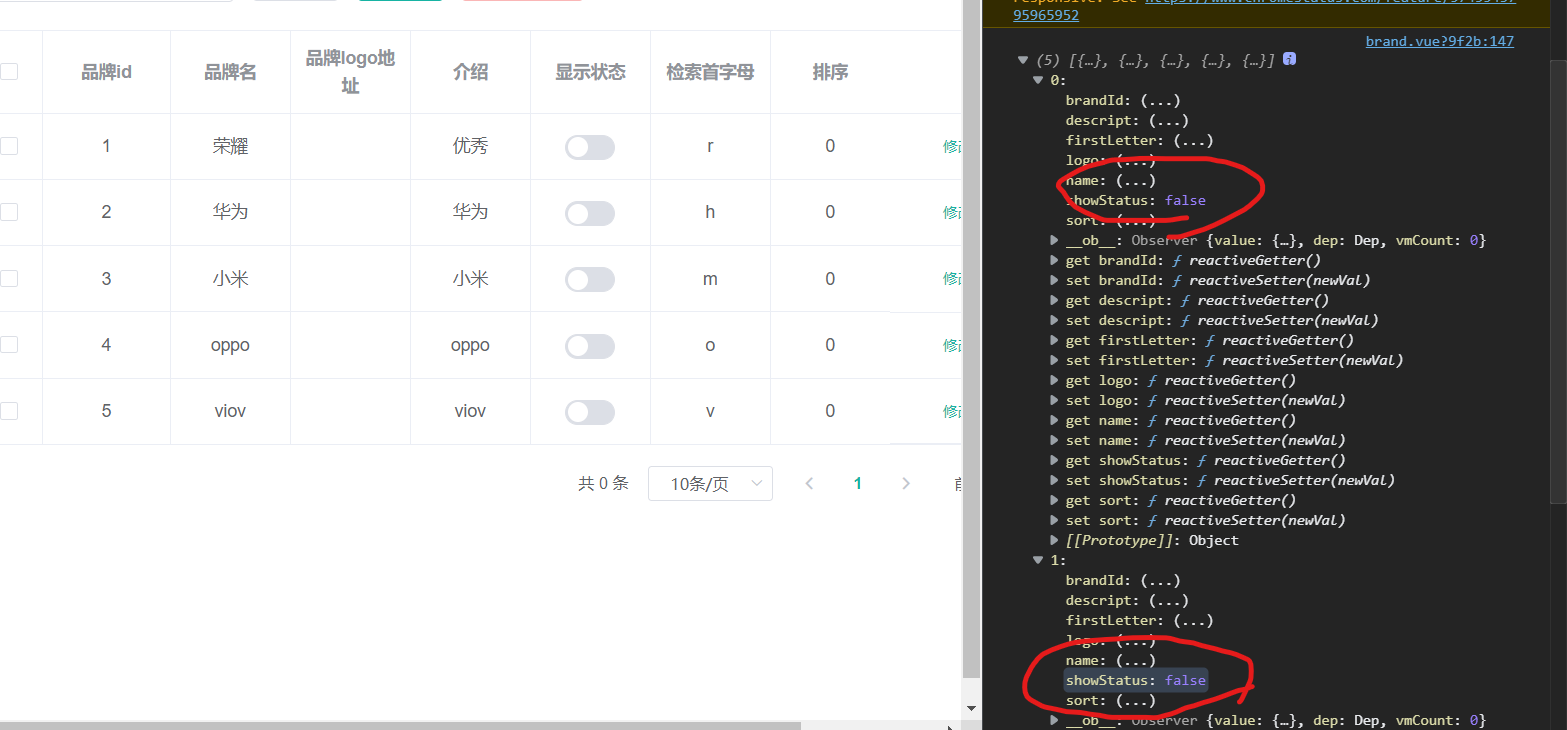Click the 共 0 条 total count text
1567x730 pixels.
(603, 484)
